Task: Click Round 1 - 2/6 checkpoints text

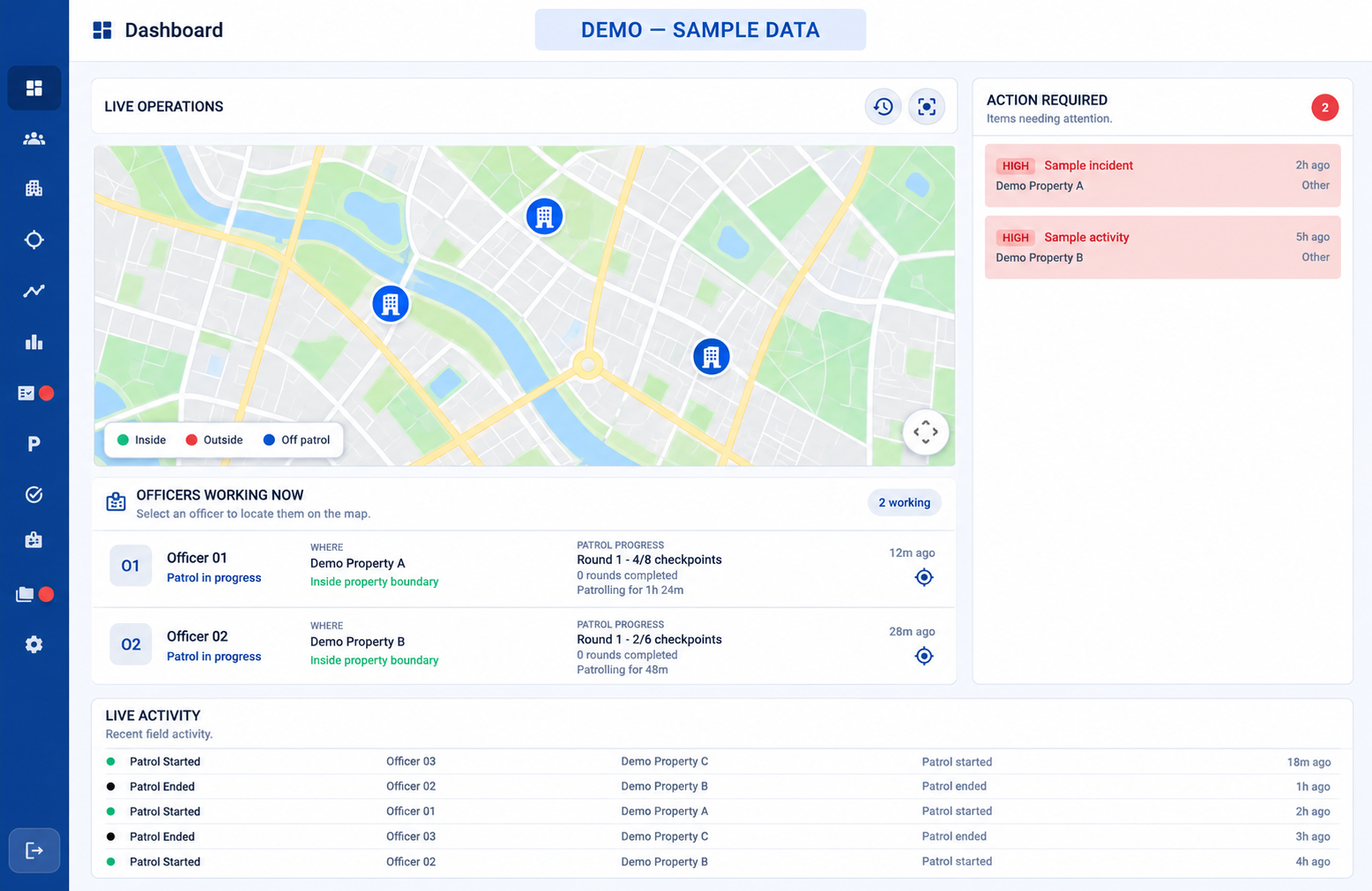Action: click(x=649, y=640)
